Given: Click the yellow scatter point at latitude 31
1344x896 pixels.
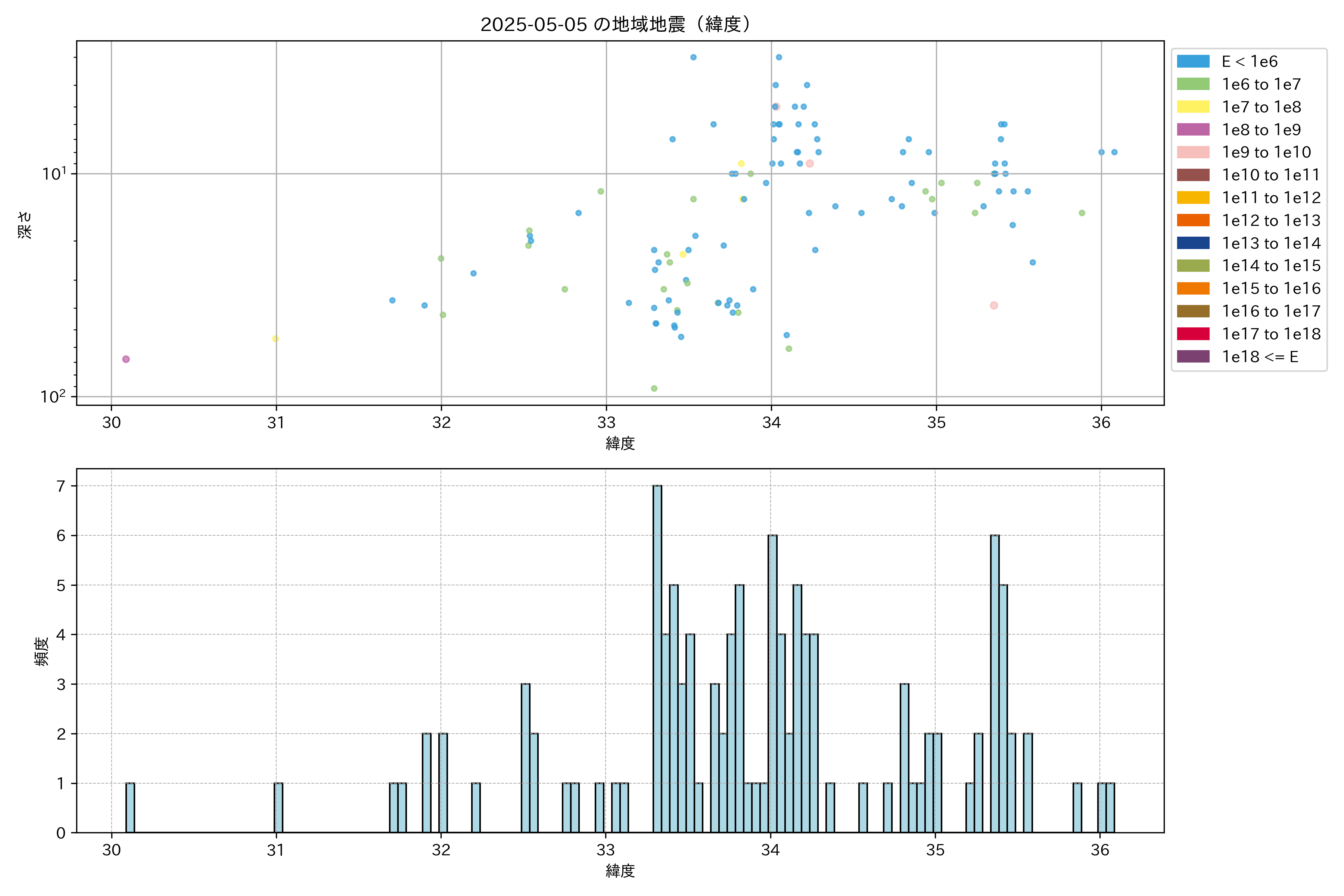Looking at the screenshot, I should 276,339.
